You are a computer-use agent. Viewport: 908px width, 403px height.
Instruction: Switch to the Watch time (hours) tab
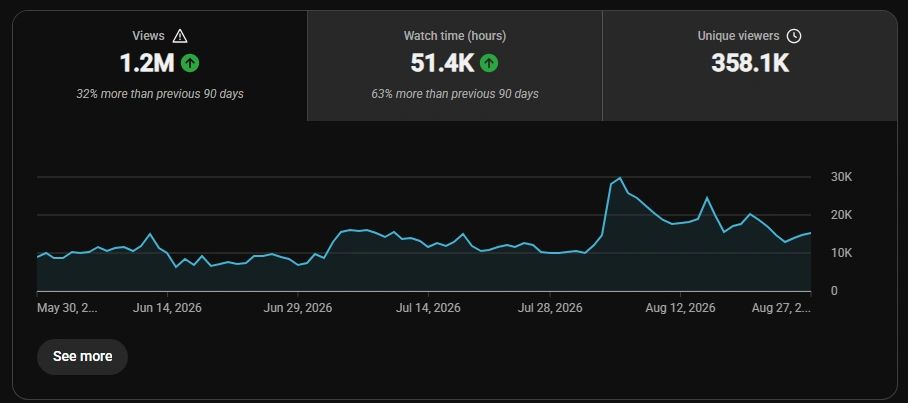(455, 66)
